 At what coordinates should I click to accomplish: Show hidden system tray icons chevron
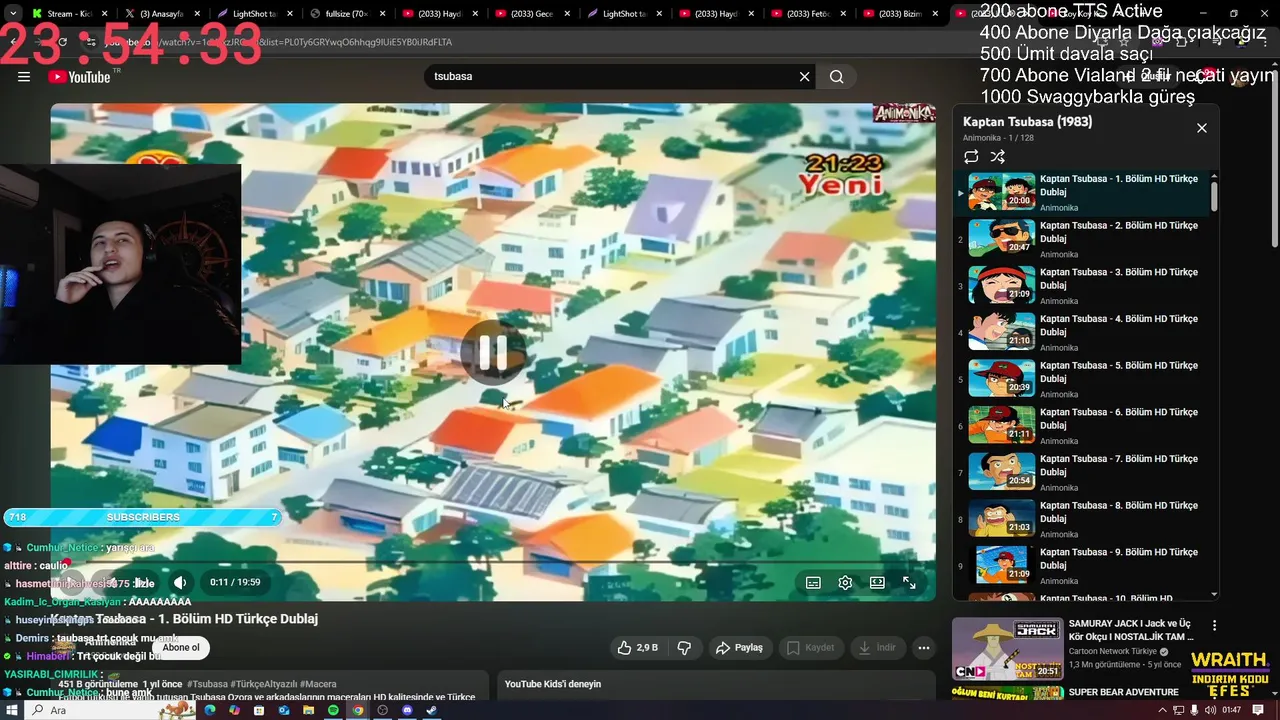(1162, 710)
